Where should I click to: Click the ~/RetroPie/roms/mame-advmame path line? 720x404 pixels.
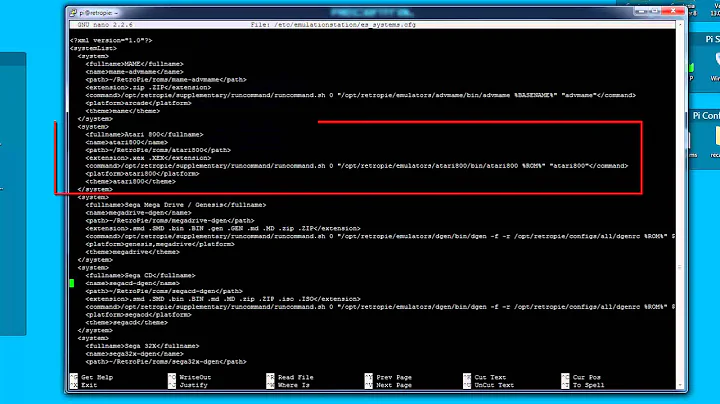pyautogui.click(x=166, y=79)
